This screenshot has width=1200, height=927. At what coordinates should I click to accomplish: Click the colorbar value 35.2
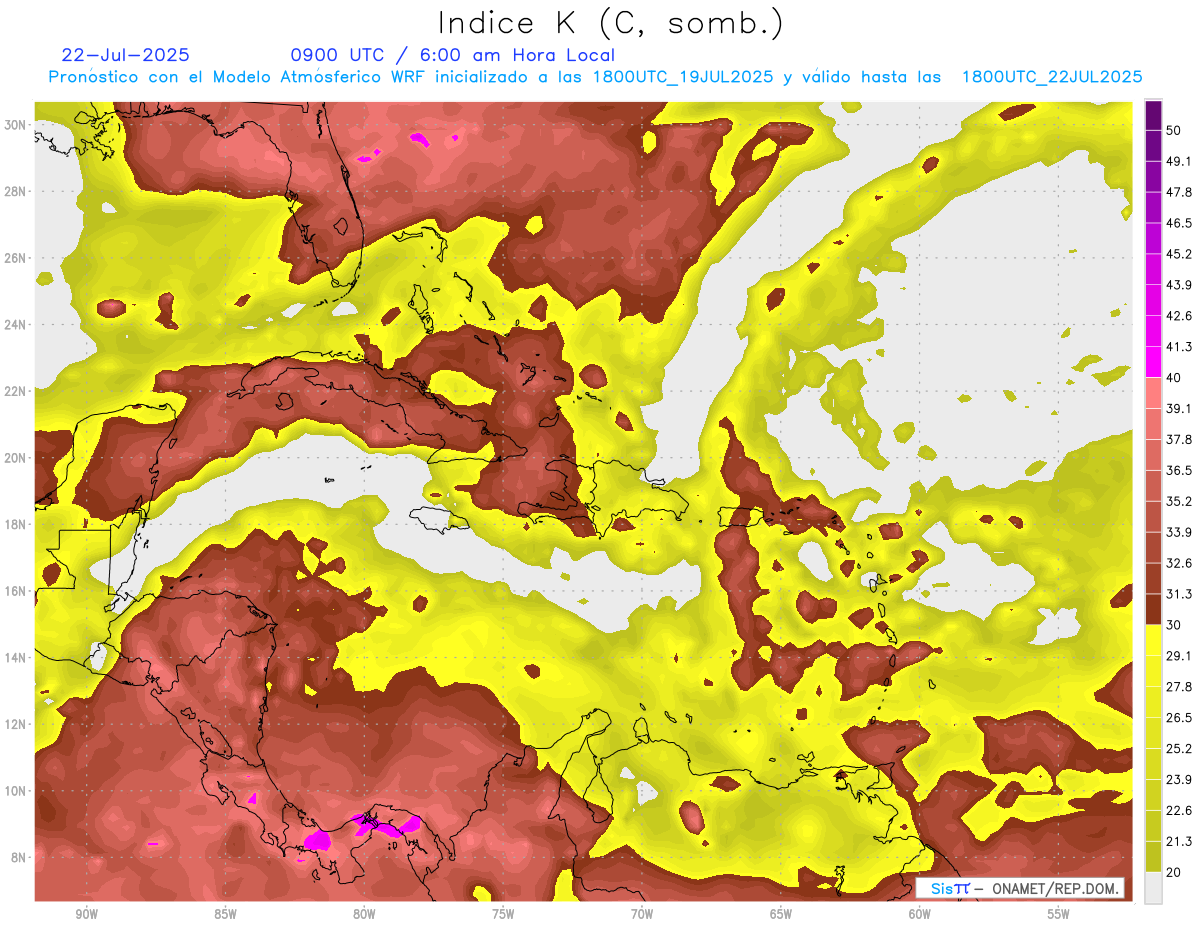click(1178, 501)
